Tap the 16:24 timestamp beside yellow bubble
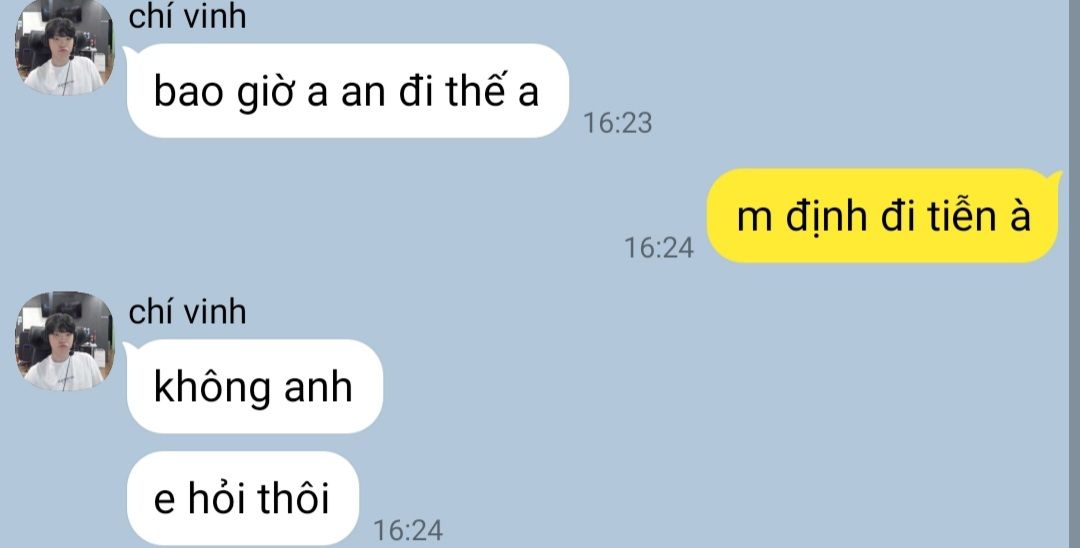 pyautogui.click(x=658, y=248)
